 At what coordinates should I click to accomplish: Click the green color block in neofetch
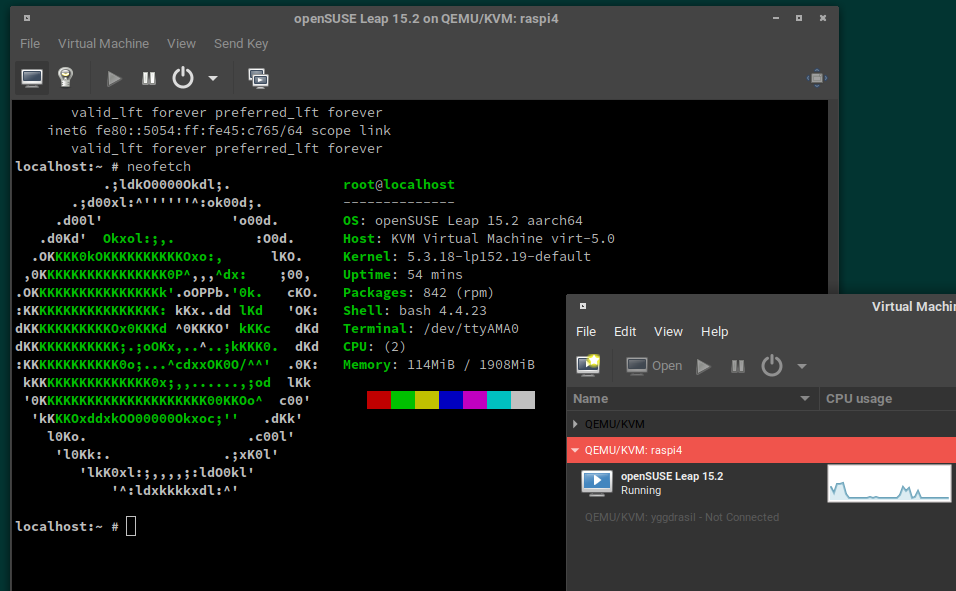402,400
